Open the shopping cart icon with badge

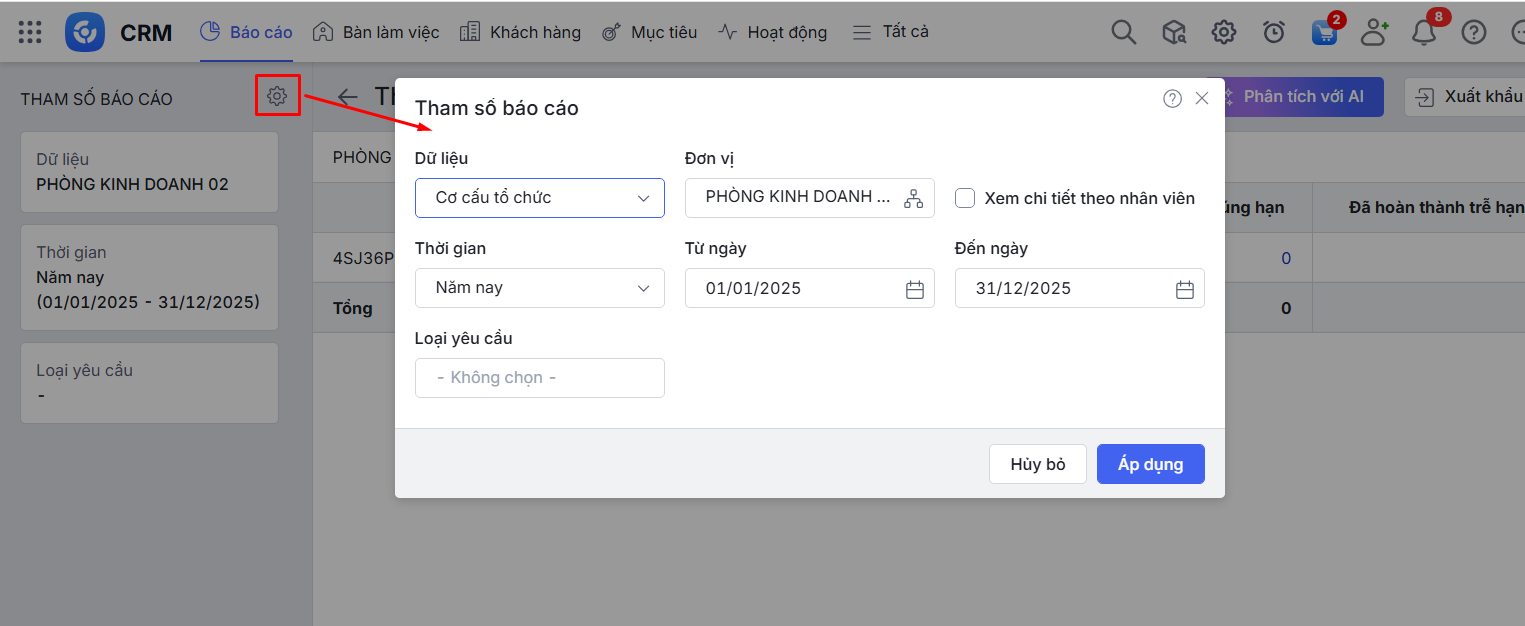(x=1324, y=32)
